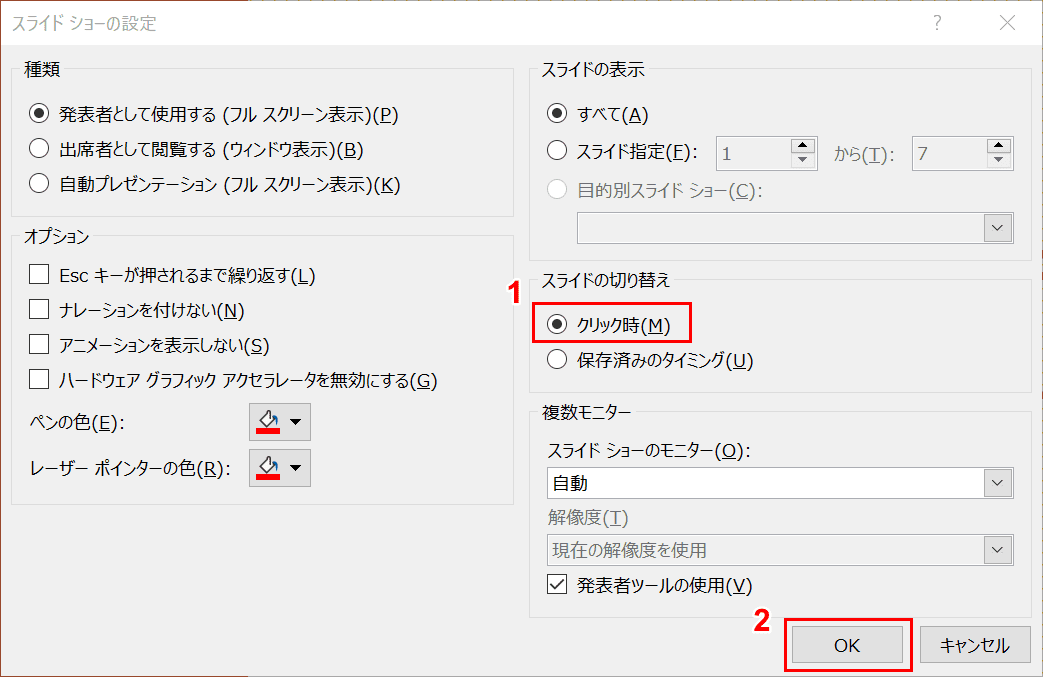The width and height of the screenshot is (1043, 677).
Task: Click the スライド指定 start number field
Action: (x=753, y=154)
